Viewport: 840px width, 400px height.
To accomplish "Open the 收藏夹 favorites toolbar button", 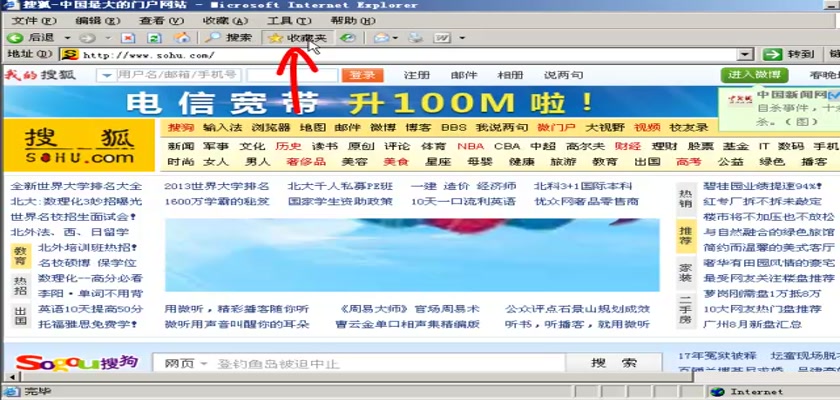I will [297, 37].
